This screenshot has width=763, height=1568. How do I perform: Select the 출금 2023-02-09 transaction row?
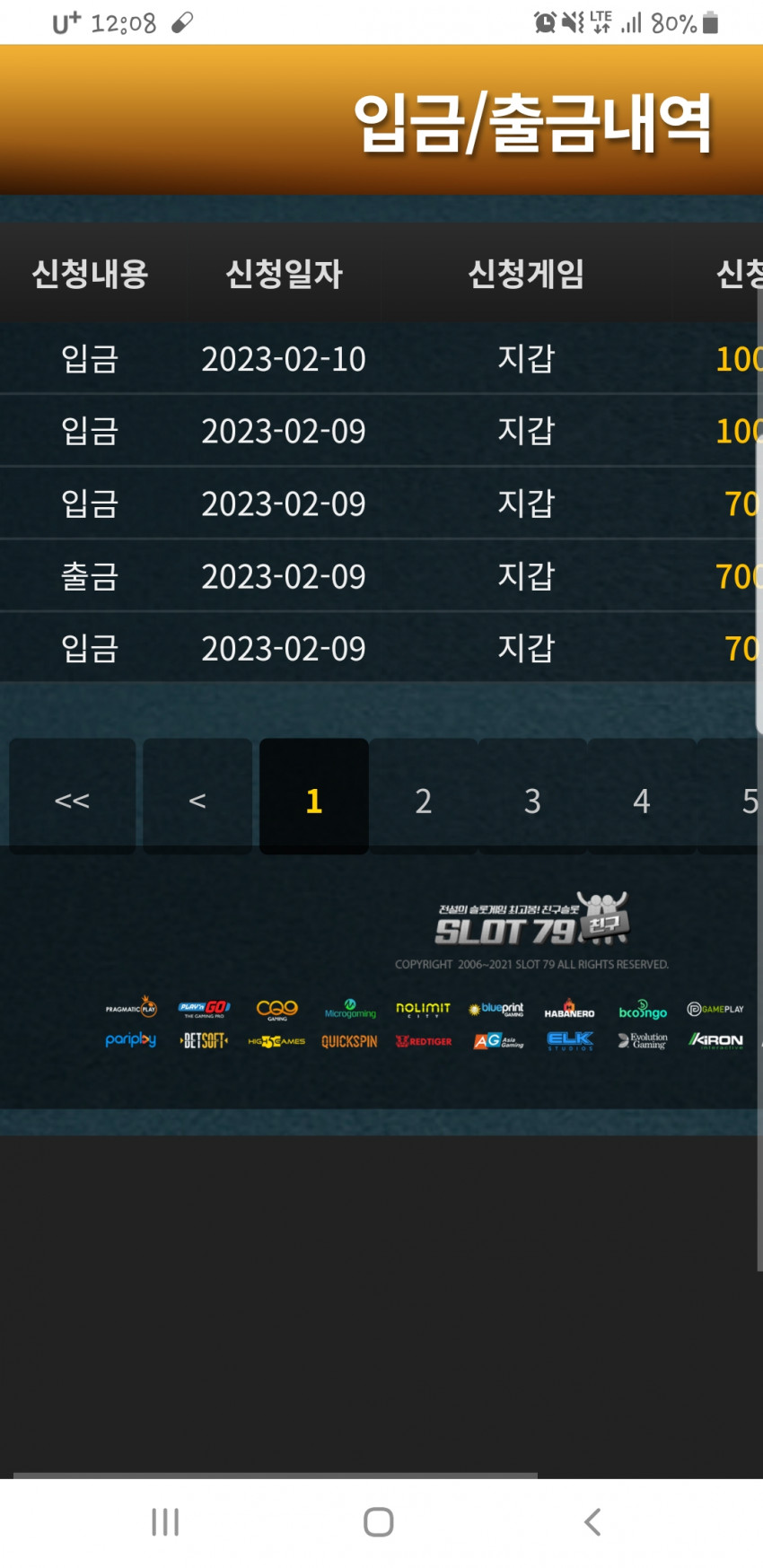click(381, 576)
